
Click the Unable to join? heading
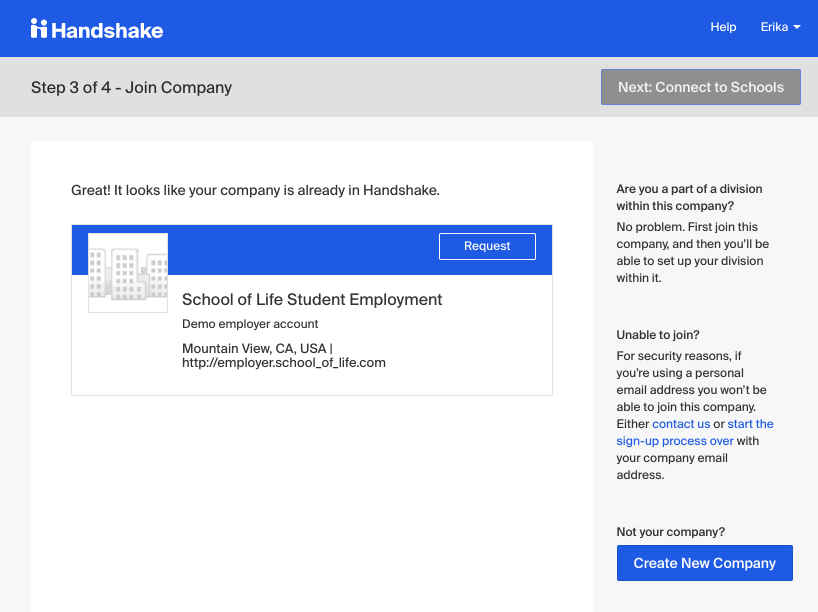point(658,335)
